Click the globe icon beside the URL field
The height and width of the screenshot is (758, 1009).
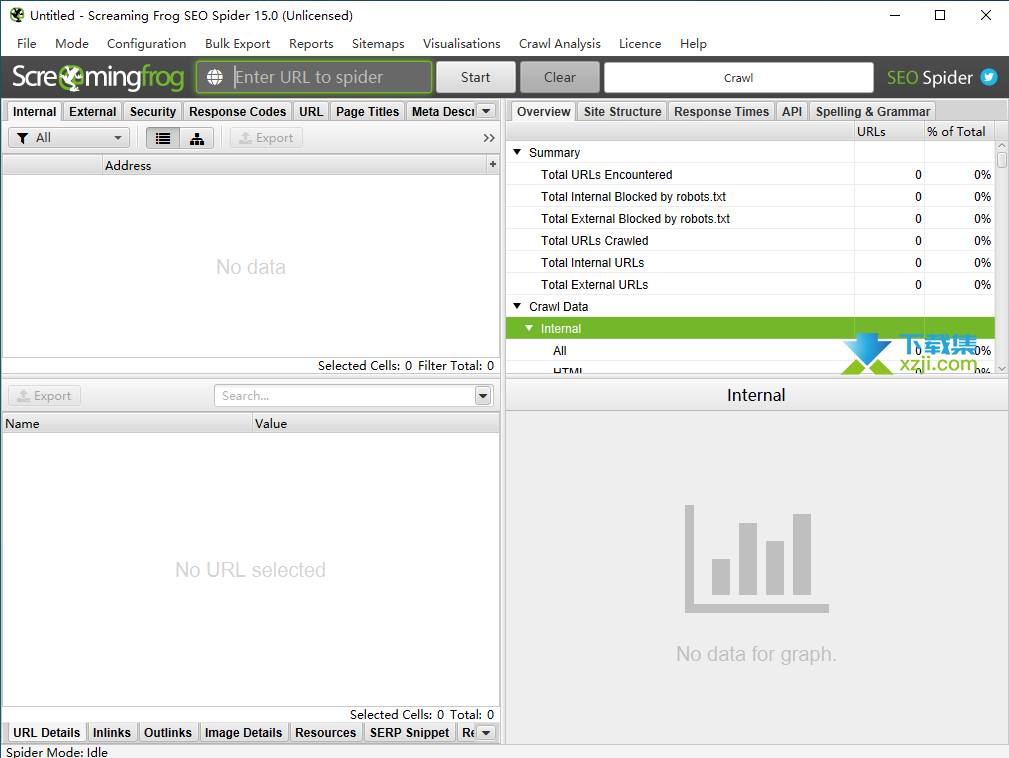tap(215, 77)
